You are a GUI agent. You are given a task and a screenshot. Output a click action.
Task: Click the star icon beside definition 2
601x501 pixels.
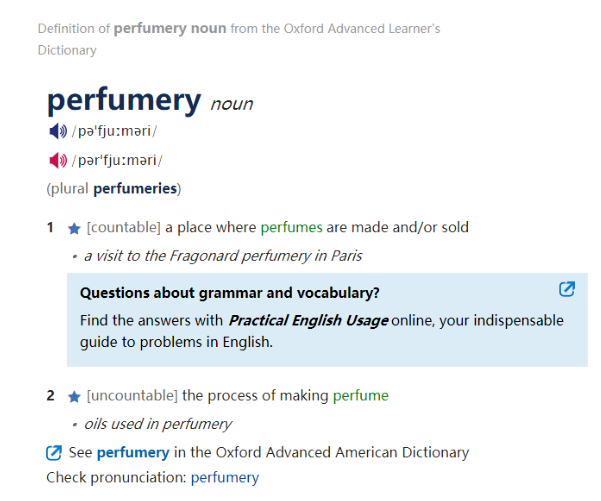coord(74,396)
